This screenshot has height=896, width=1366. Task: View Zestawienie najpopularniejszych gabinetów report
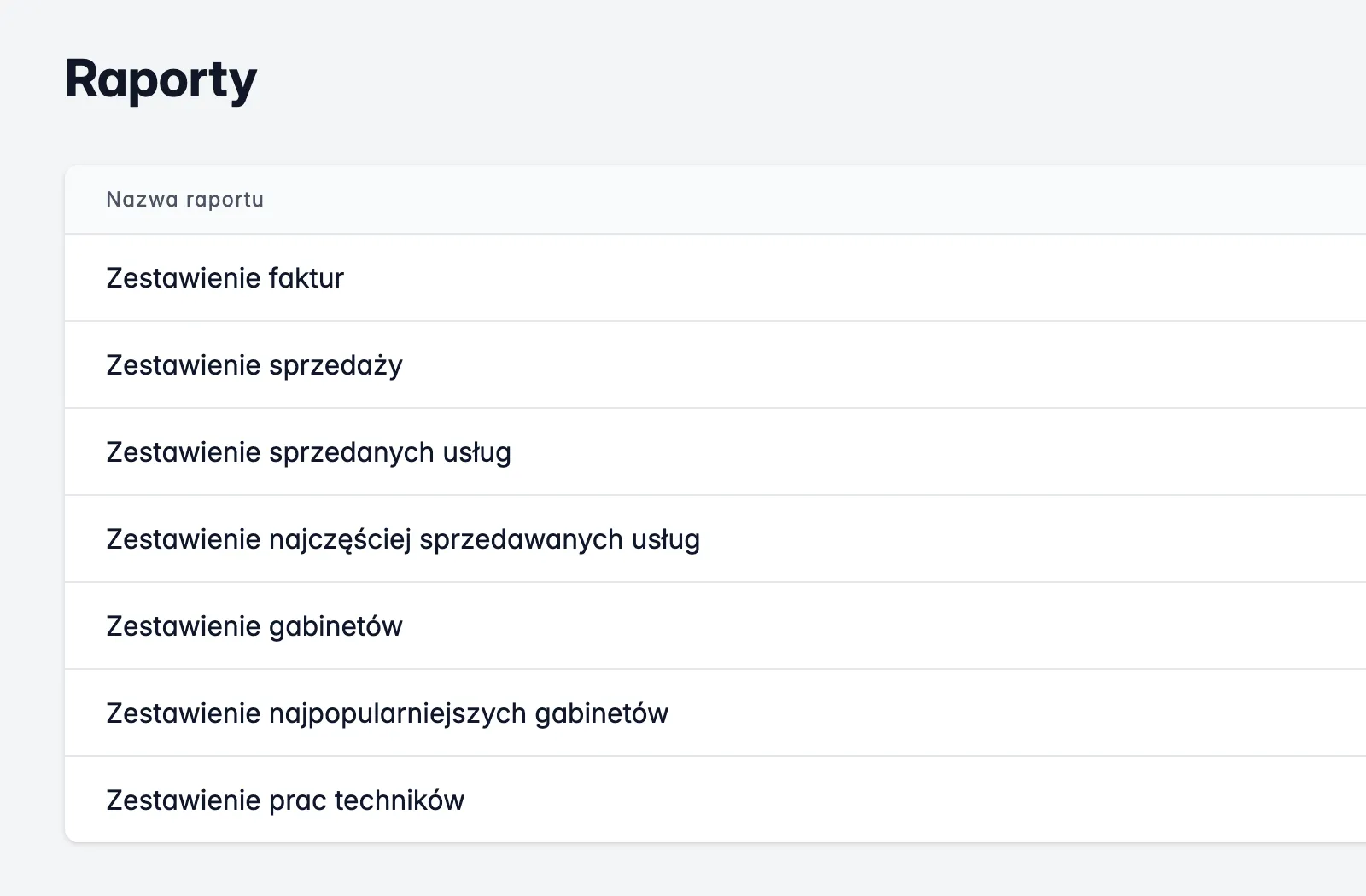387,713
